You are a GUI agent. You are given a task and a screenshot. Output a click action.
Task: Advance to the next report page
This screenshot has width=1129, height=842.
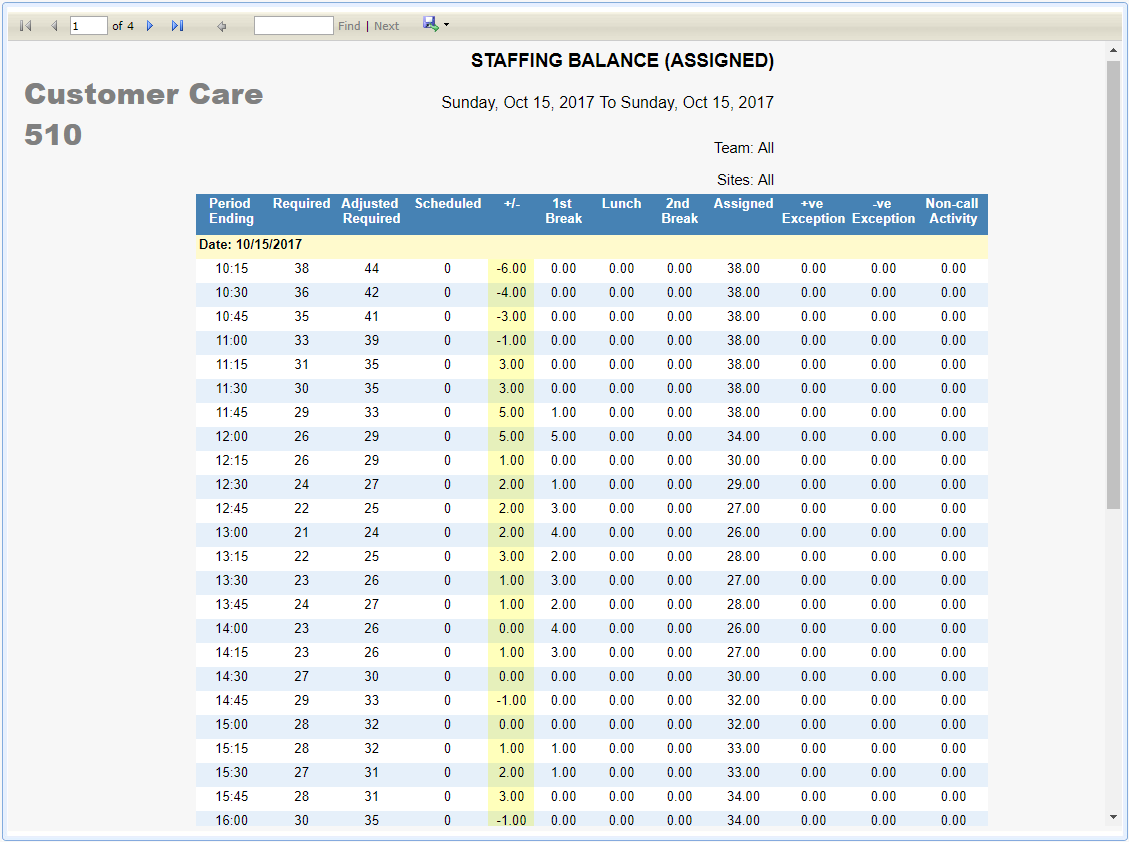[x=150, y=26]
